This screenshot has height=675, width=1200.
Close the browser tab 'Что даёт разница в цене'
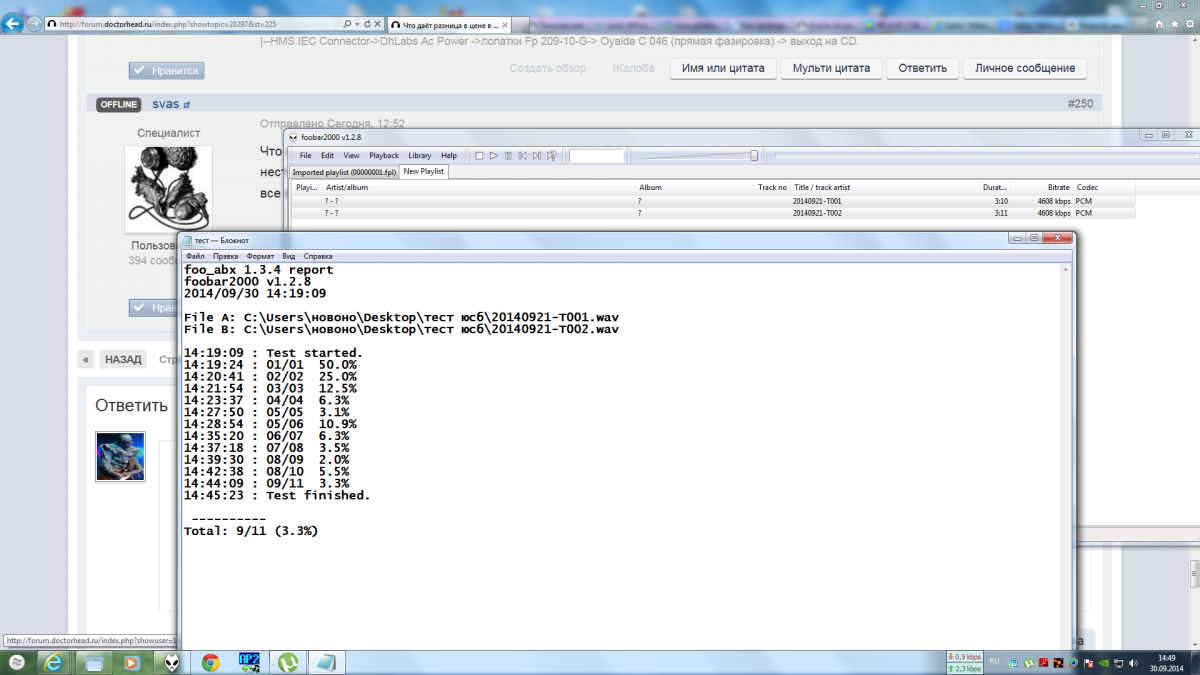(x=505, y=23)
